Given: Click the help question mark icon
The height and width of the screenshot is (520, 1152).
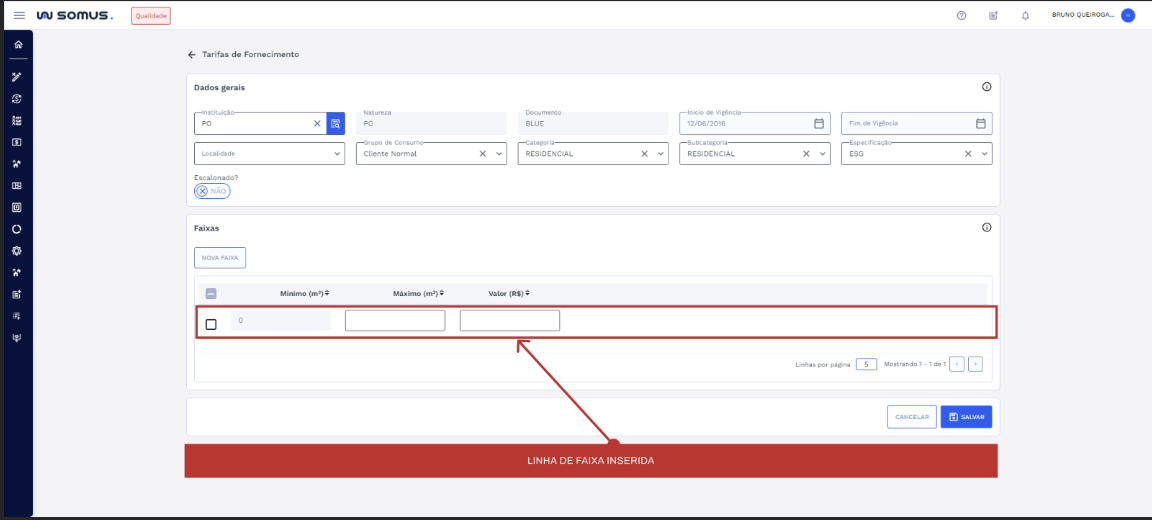Looking at the screenshot, I should click(x=961, y=16).
